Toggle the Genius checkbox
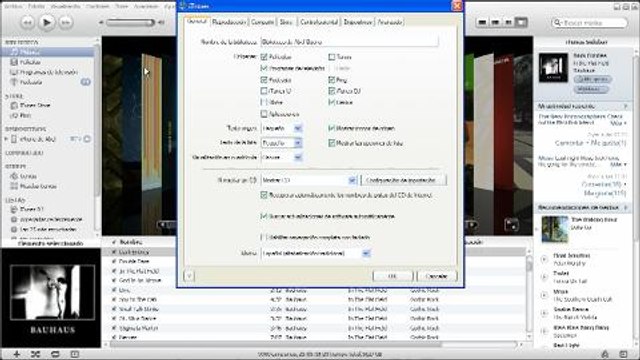Viewport: 640px width, 360px height. pyautogui.click(x=332, y=102)
